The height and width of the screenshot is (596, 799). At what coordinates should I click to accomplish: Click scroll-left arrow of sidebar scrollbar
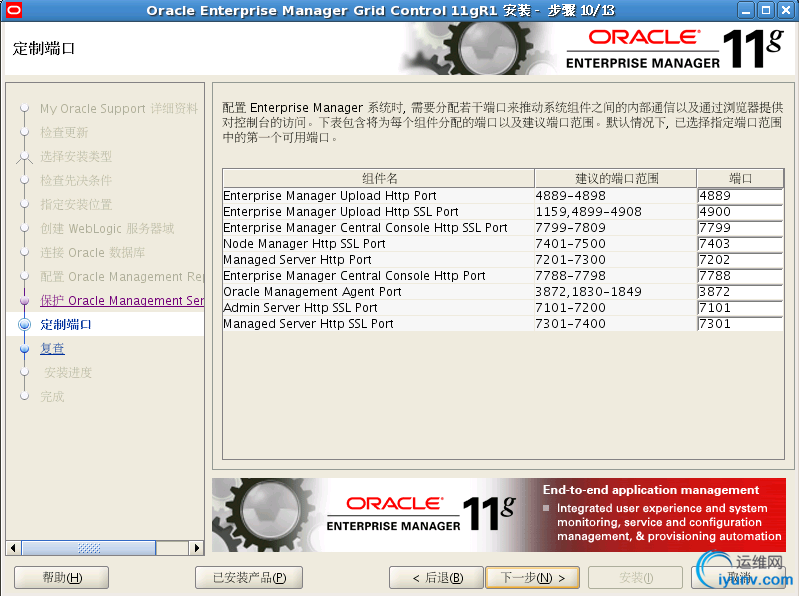click(x=13, y=548)
